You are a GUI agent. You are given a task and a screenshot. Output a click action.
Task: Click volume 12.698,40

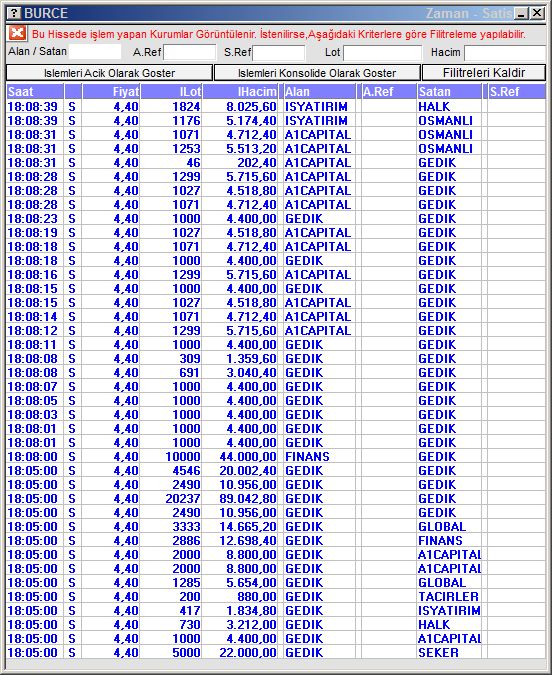point(248,540)
